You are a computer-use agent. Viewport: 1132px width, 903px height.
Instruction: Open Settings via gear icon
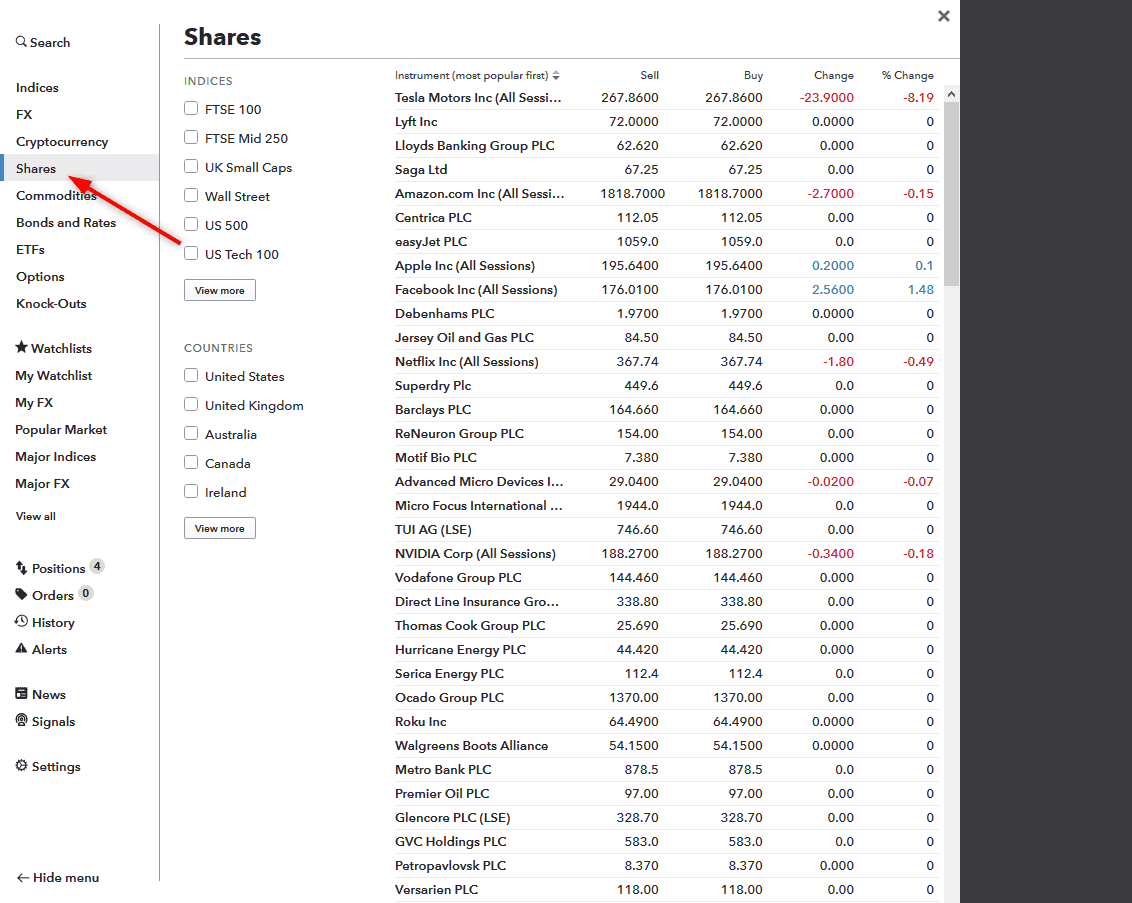pos(21,766)
